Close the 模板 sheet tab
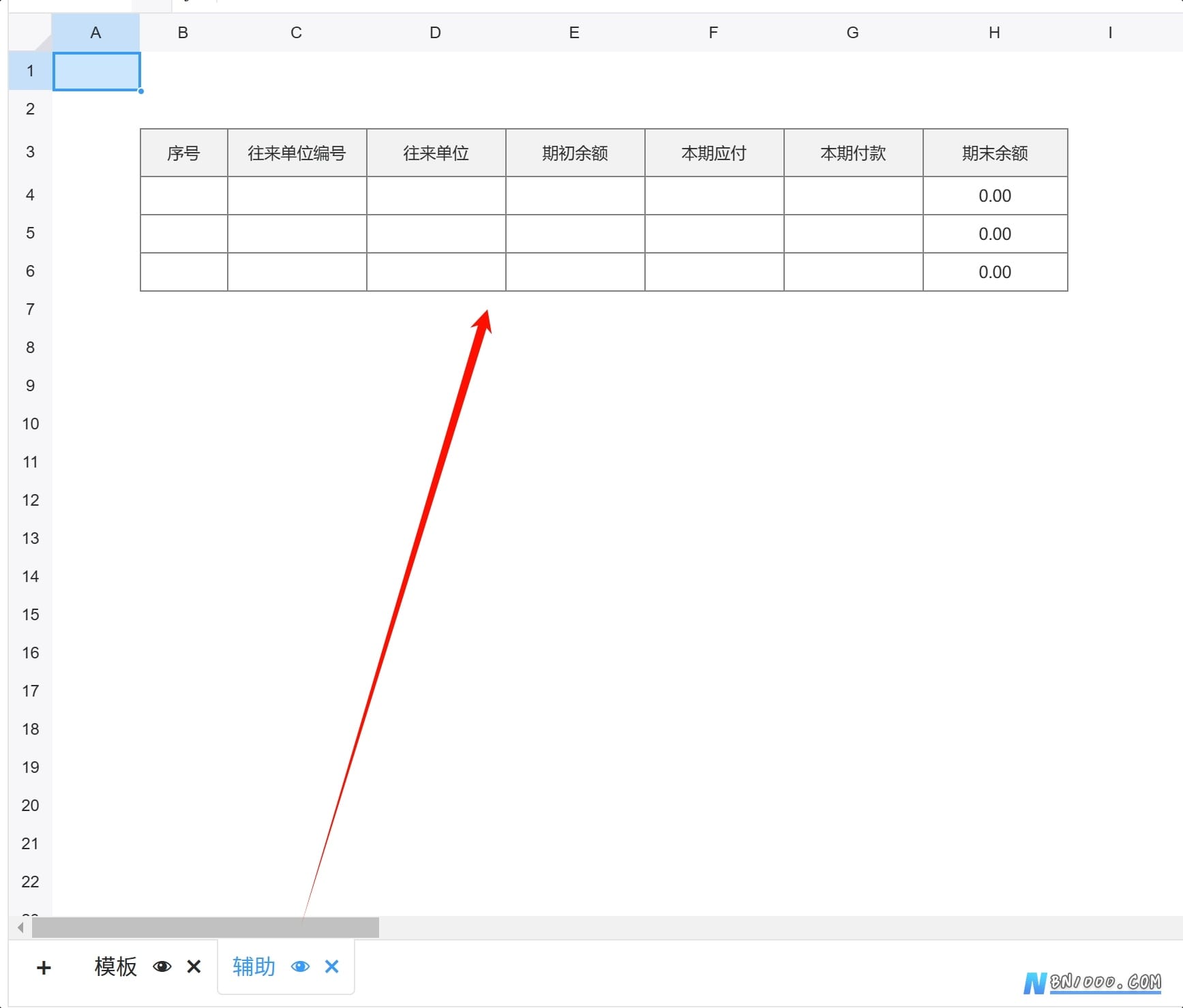The image size is (1183, 1008). (x=194, y=966)
